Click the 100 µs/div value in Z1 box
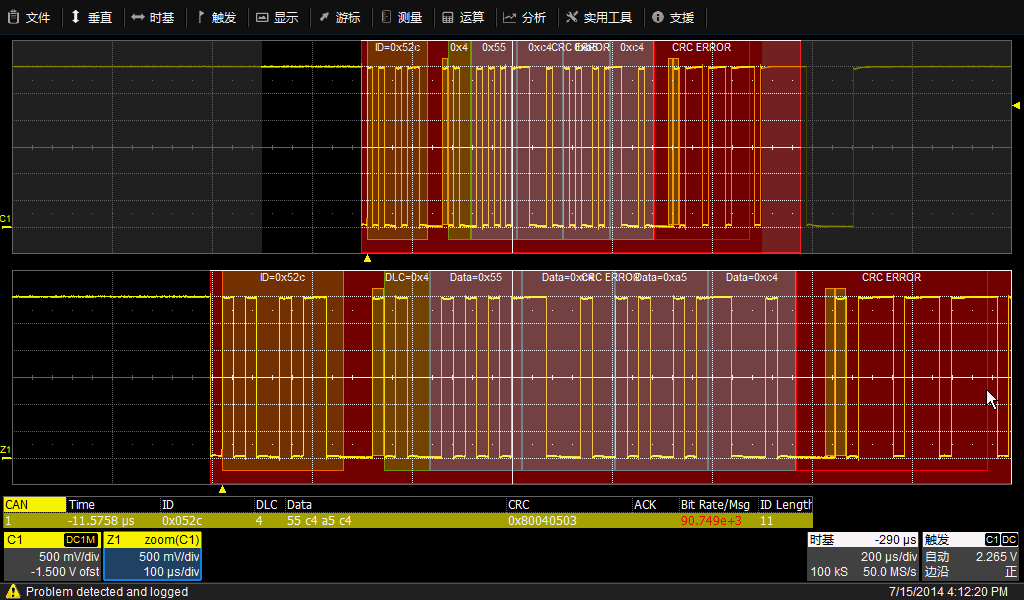1024x600 pixels. [x=172, y=572]
